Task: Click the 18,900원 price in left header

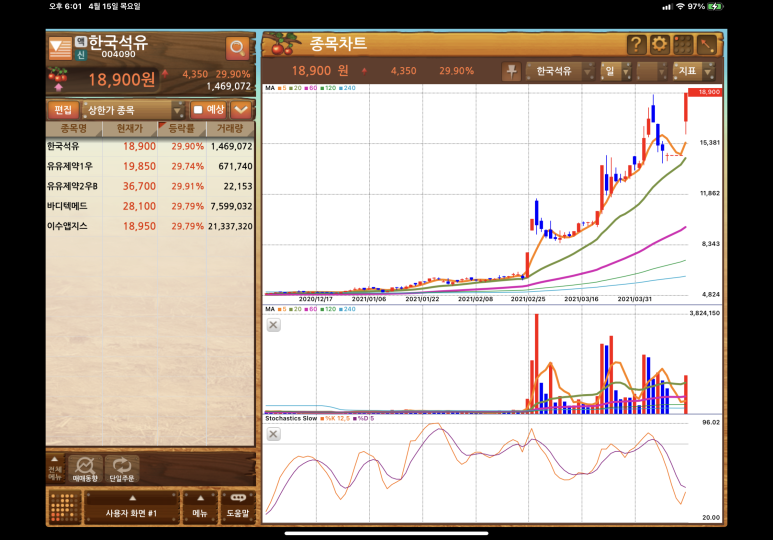Action: click(122, 79)
